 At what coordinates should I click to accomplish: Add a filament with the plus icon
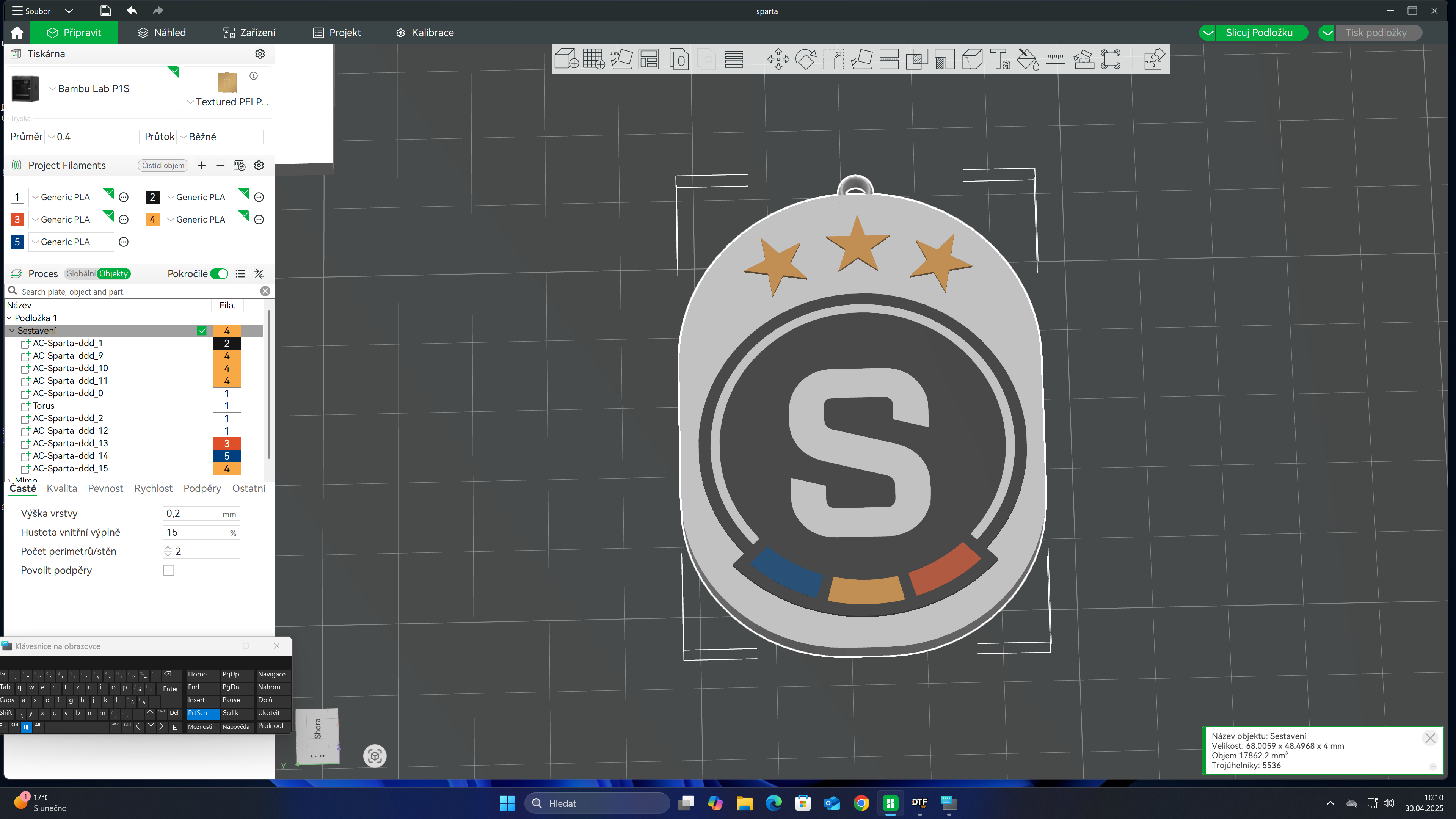click(202, 165)
